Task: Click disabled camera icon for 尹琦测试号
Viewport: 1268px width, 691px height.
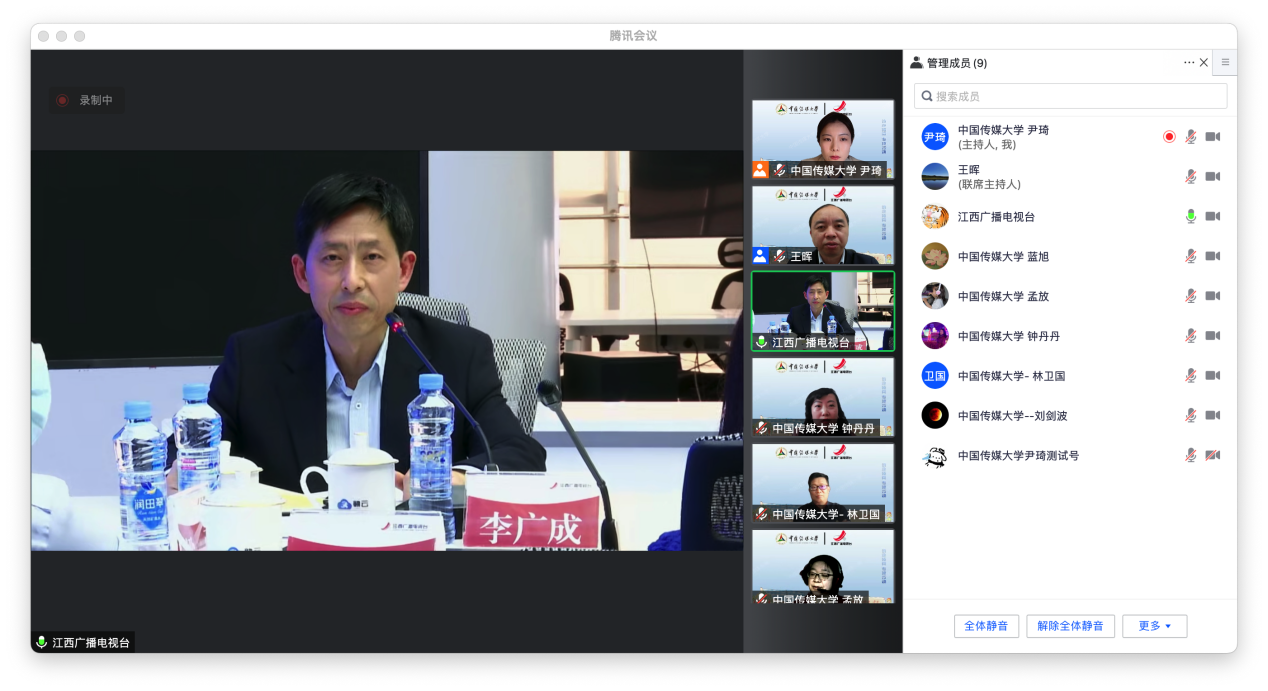Action: pos(1212,455)
